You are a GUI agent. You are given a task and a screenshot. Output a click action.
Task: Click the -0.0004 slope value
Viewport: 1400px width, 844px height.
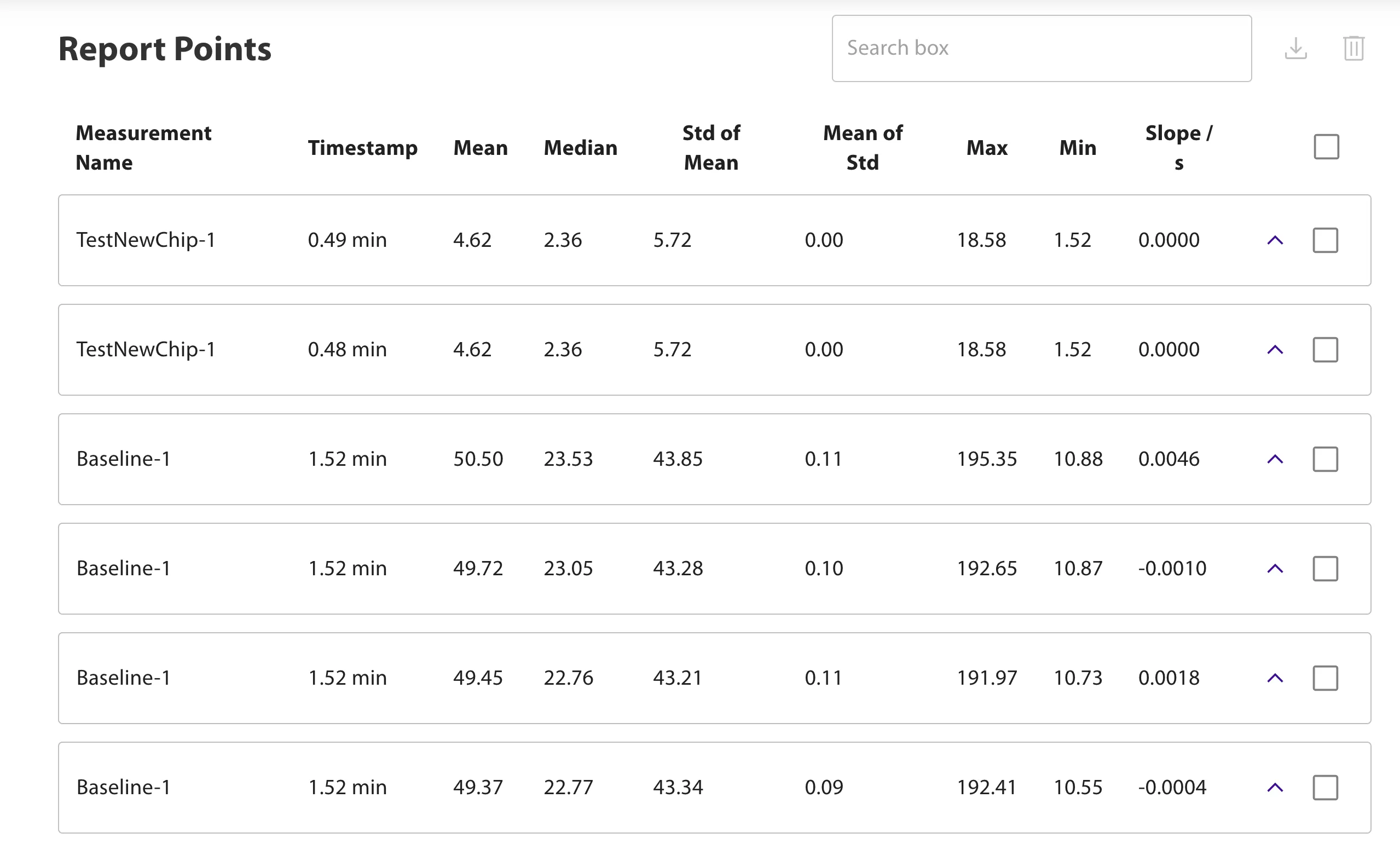(x=1172, y=787)
